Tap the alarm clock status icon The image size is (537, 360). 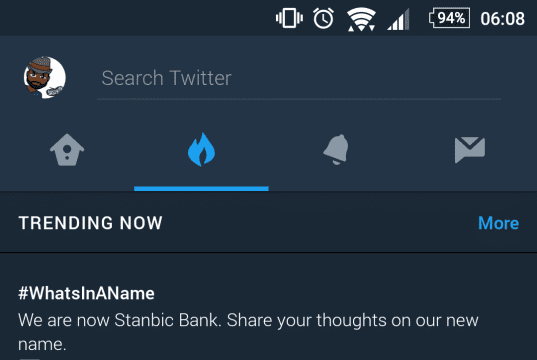pos(323,18)
